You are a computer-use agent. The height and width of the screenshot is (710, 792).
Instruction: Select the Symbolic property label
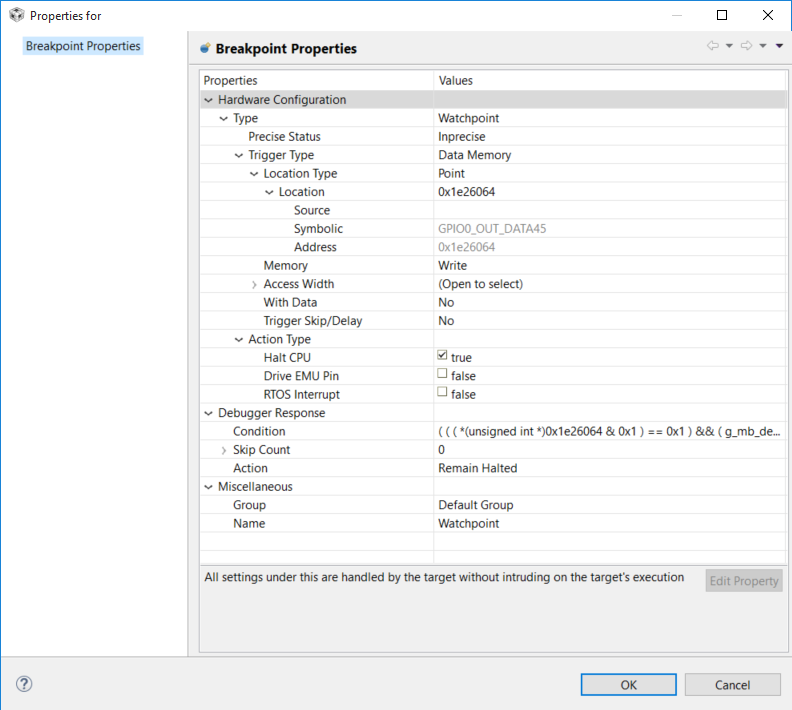(318, 229)
